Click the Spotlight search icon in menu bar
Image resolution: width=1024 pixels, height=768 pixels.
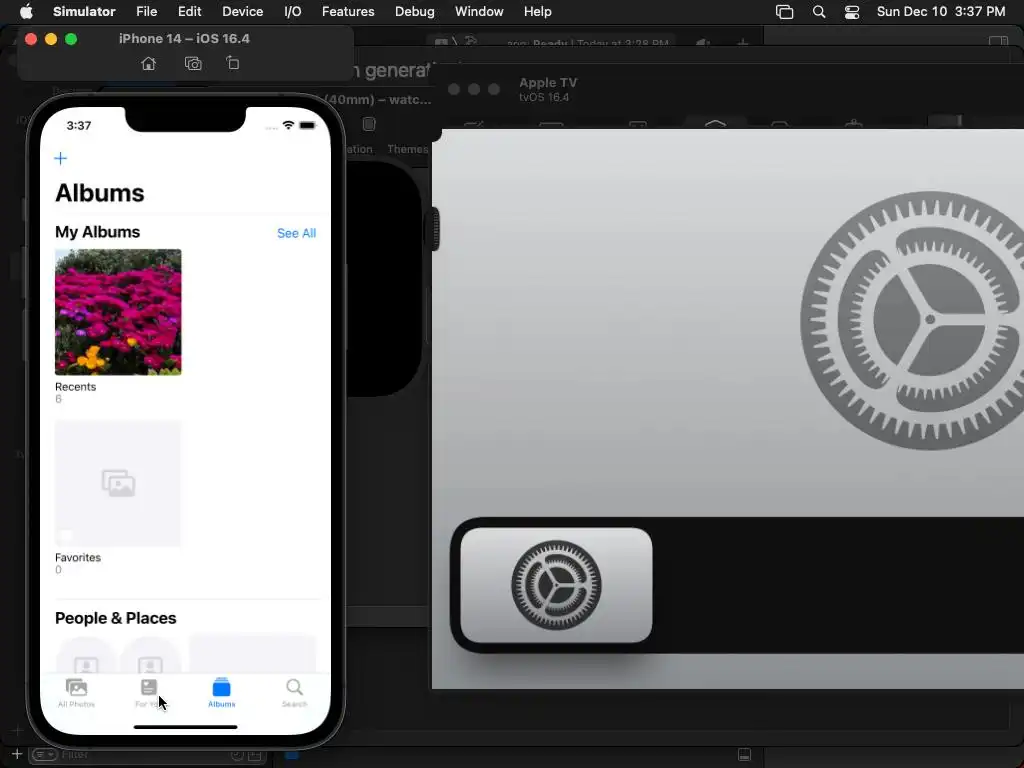818,12
